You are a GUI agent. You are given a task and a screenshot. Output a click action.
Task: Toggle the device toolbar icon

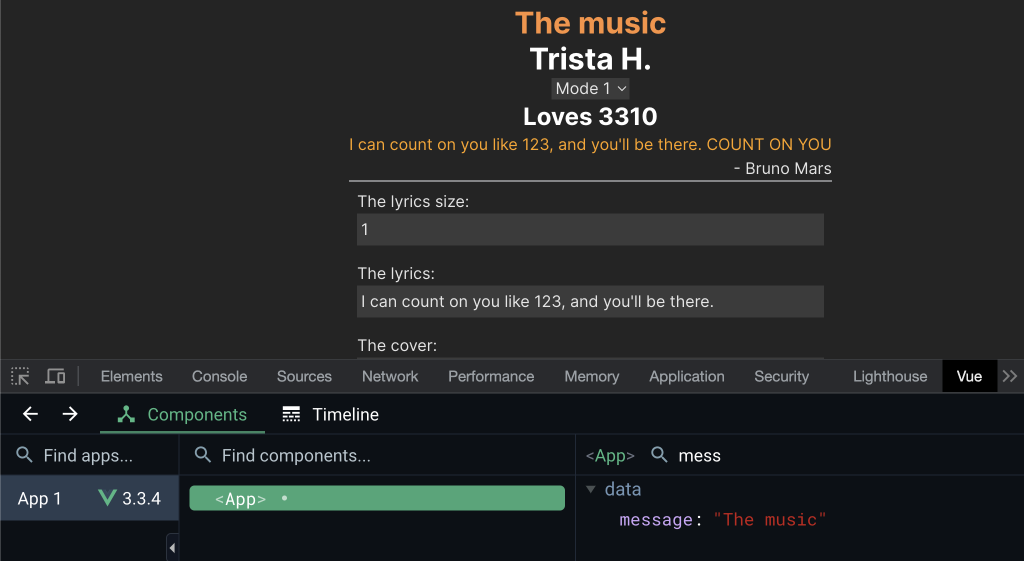click(x=55, y=376)
